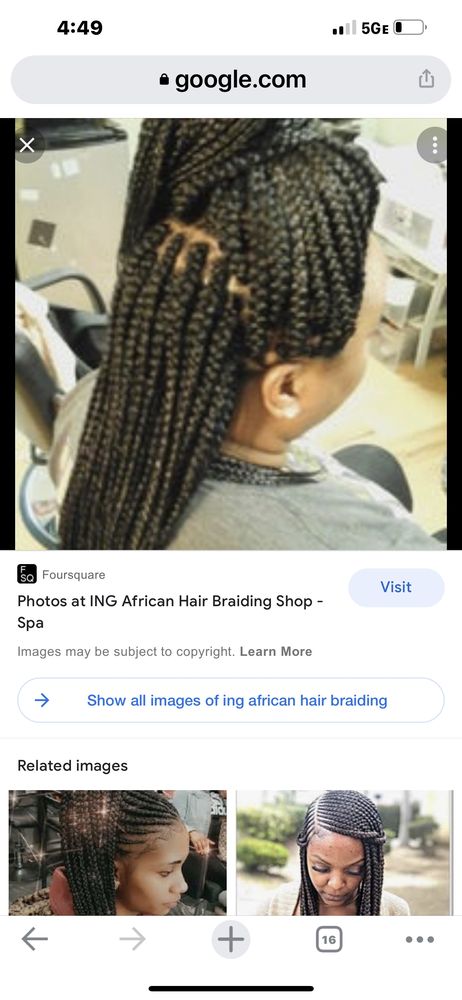Open right related image with cornrow braids
The height and width of the screenshot is (1000, 462).
(345, 853)
